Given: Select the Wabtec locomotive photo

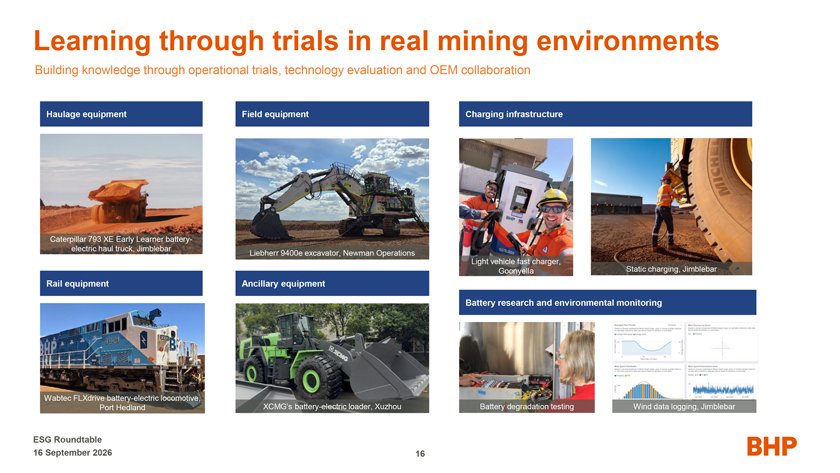Looking at the screenshot, I should tap(122, 358).
